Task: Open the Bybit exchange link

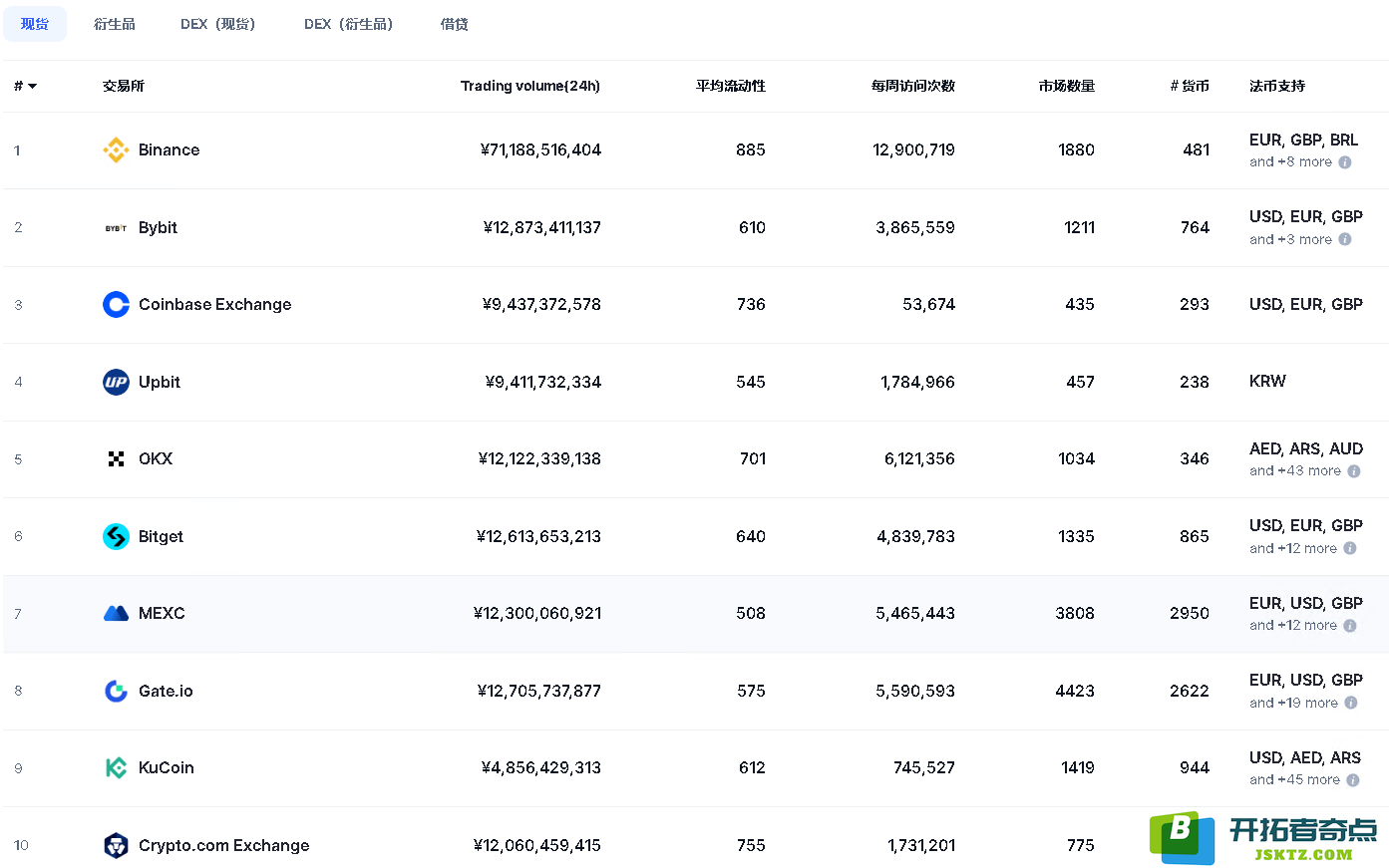Action: pos(158,227)
